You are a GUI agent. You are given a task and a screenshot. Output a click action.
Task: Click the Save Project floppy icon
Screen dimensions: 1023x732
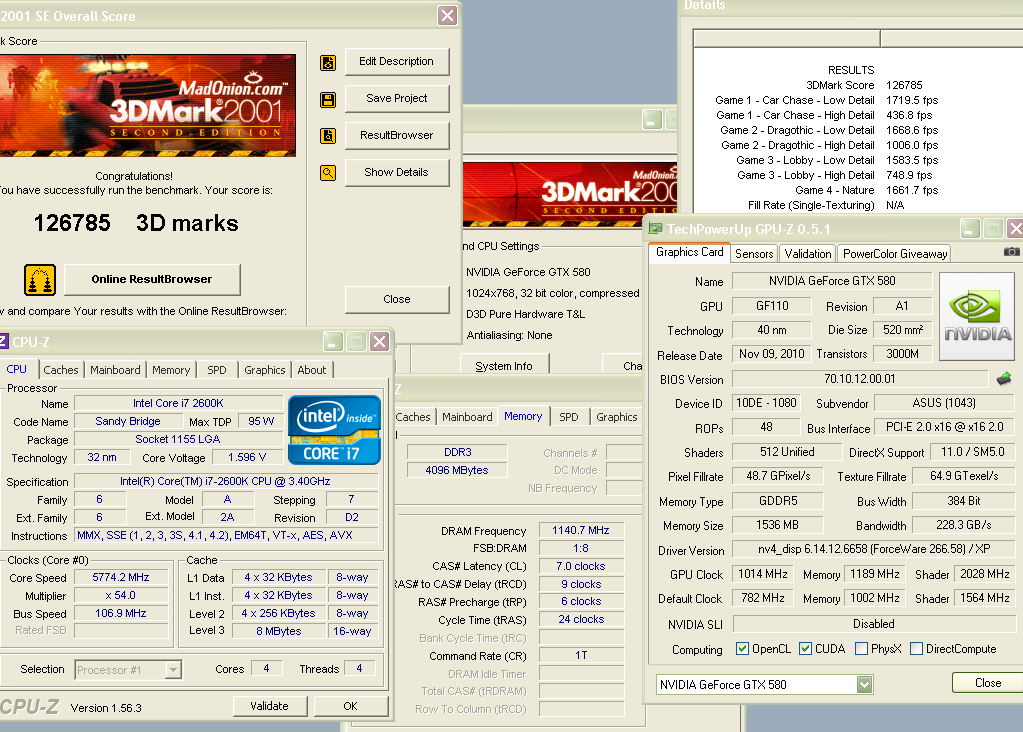(328, 99)
